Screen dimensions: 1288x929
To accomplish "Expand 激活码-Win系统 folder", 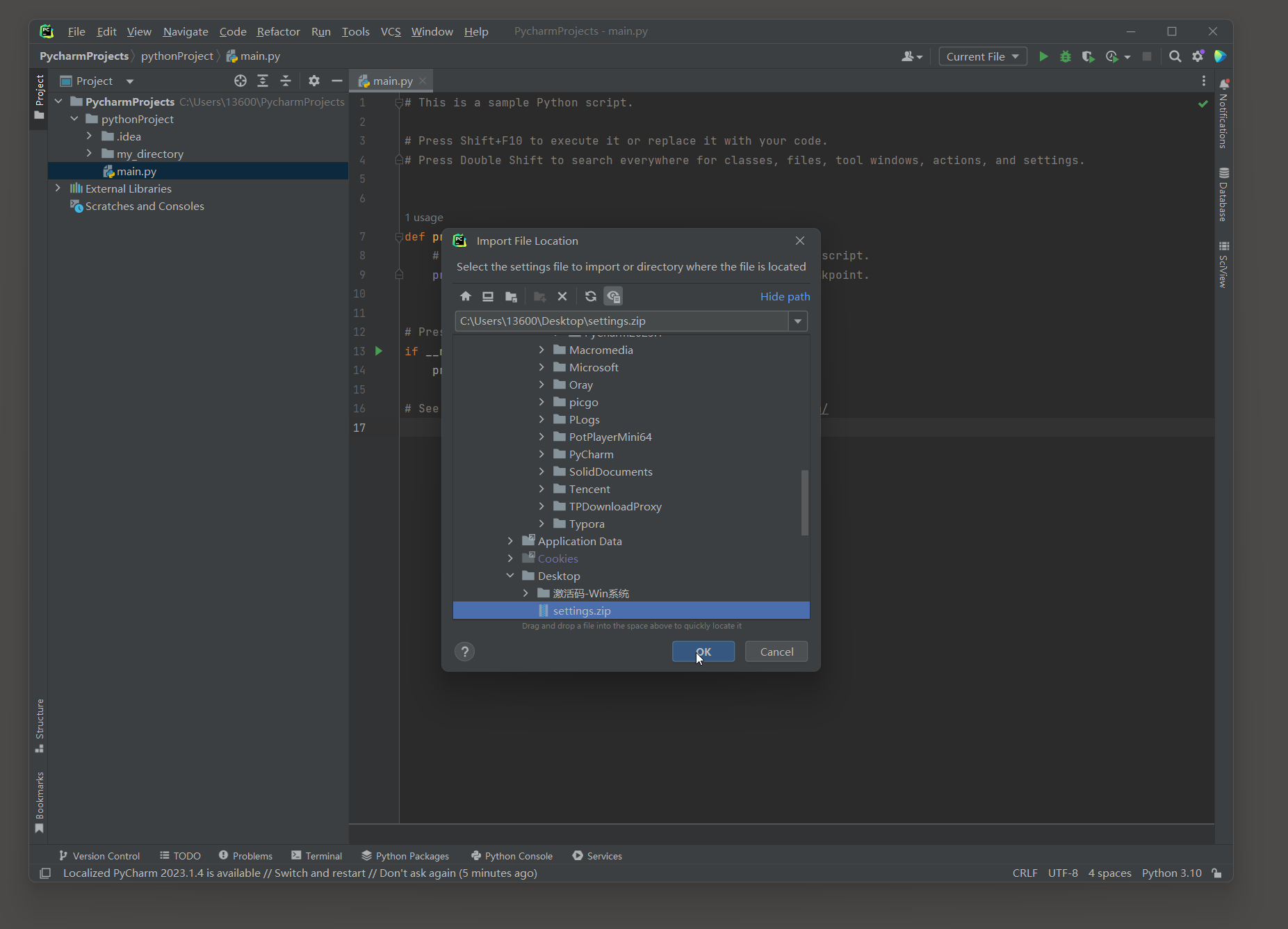I will [525, 593].
